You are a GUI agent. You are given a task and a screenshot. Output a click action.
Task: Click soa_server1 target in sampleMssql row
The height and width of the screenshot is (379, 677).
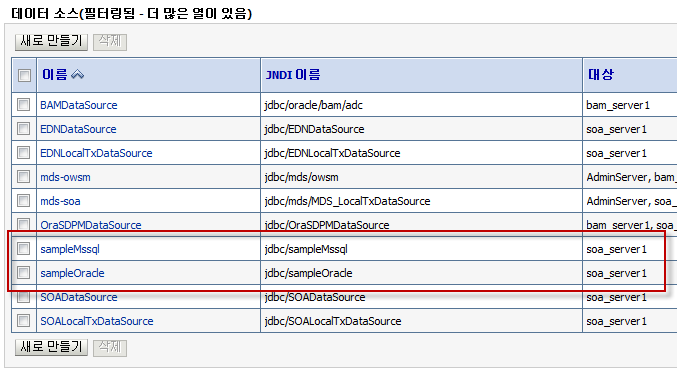point(617,250)
